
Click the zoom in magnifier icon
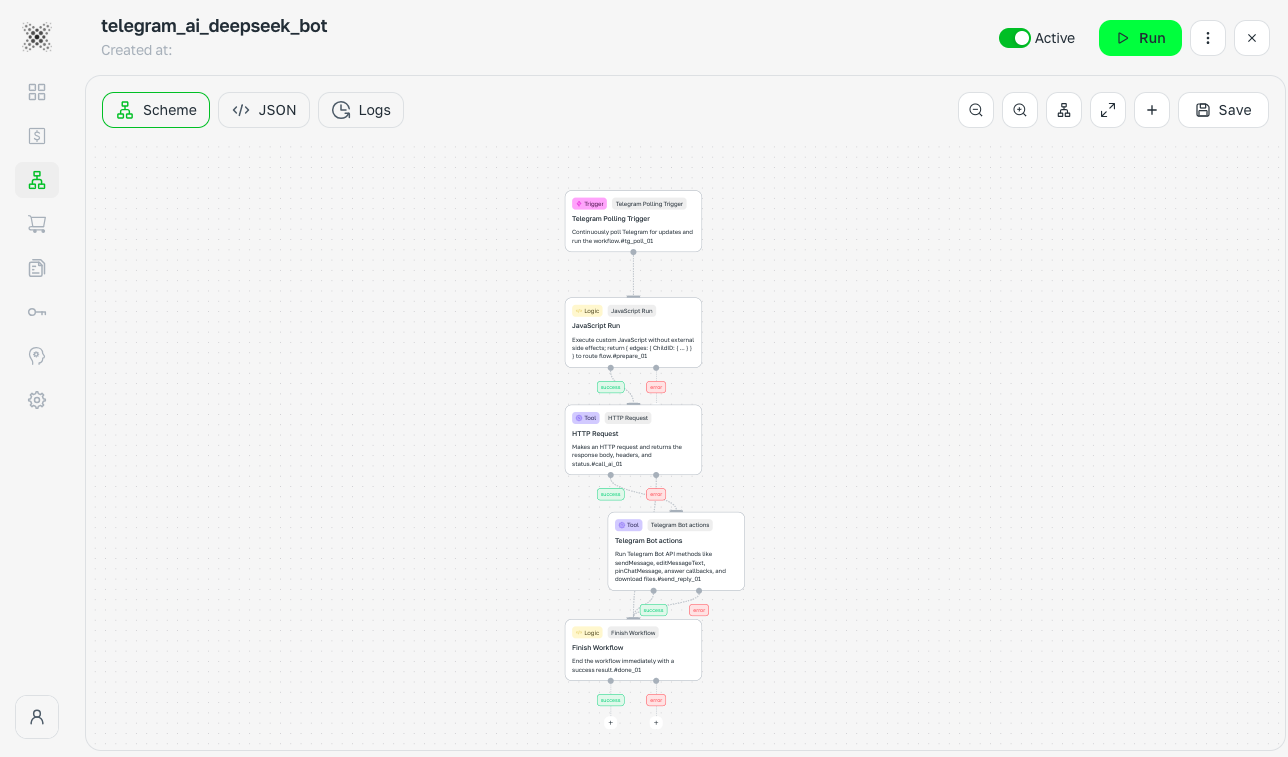1020,110
